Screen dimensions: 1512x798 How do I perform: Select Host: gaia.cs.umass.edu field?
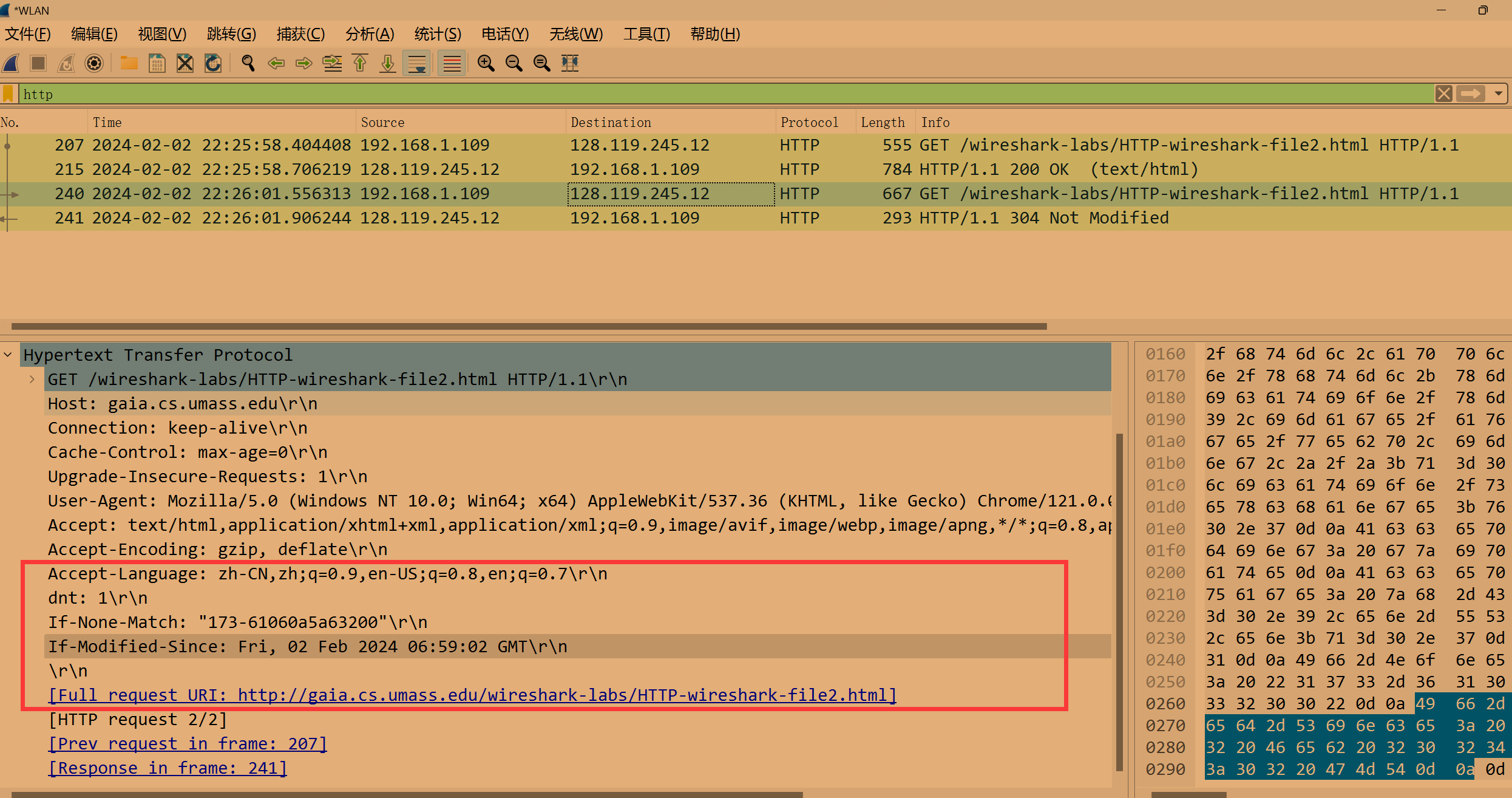[578, 403]
